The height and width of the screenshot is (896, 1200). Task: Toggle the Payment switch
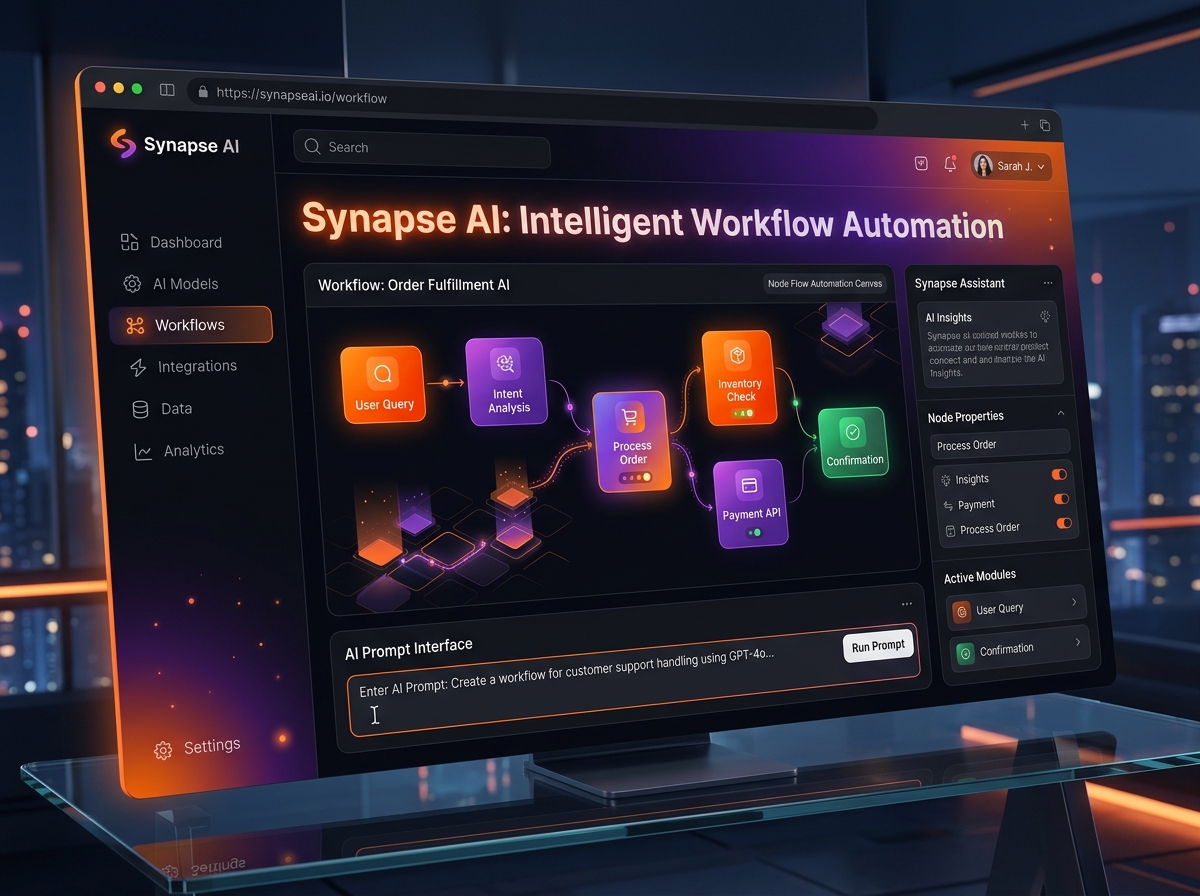pyautogui.click(x=1062, y=499)
